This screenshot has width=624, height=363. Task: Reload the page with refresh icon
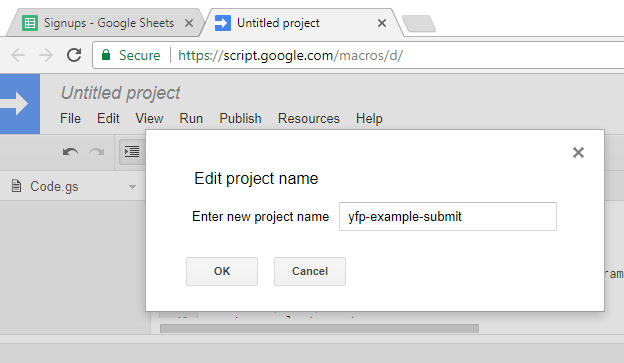(74, 55)
